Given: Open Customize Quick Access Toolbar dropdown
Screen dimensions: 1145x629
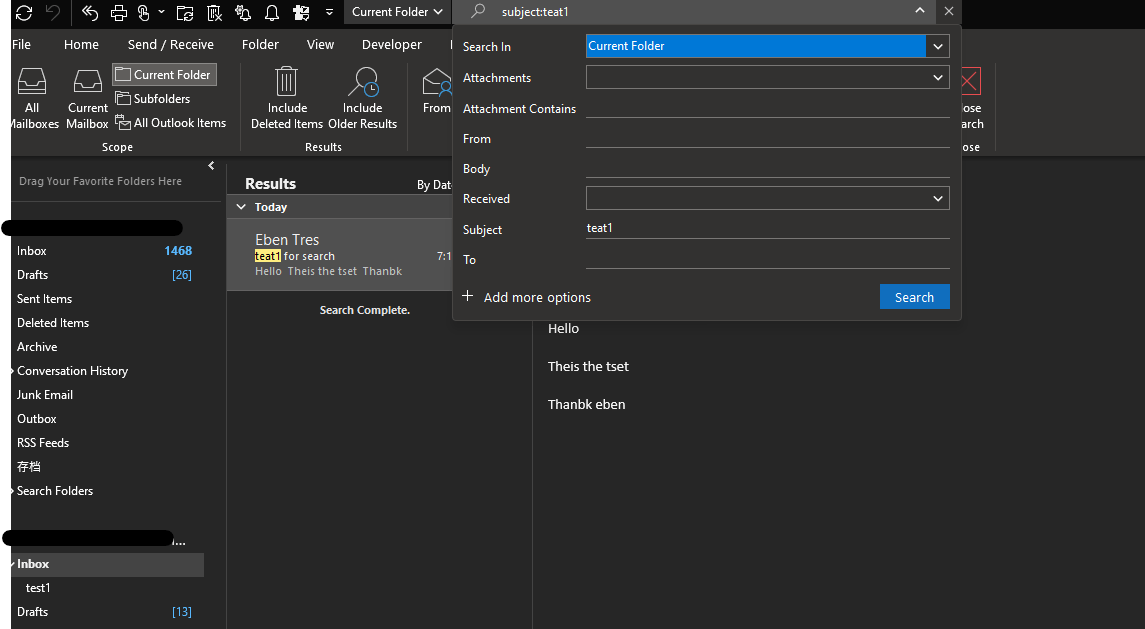Looking at the screenshot, I should pyautogui.click(x=329, y=12).
